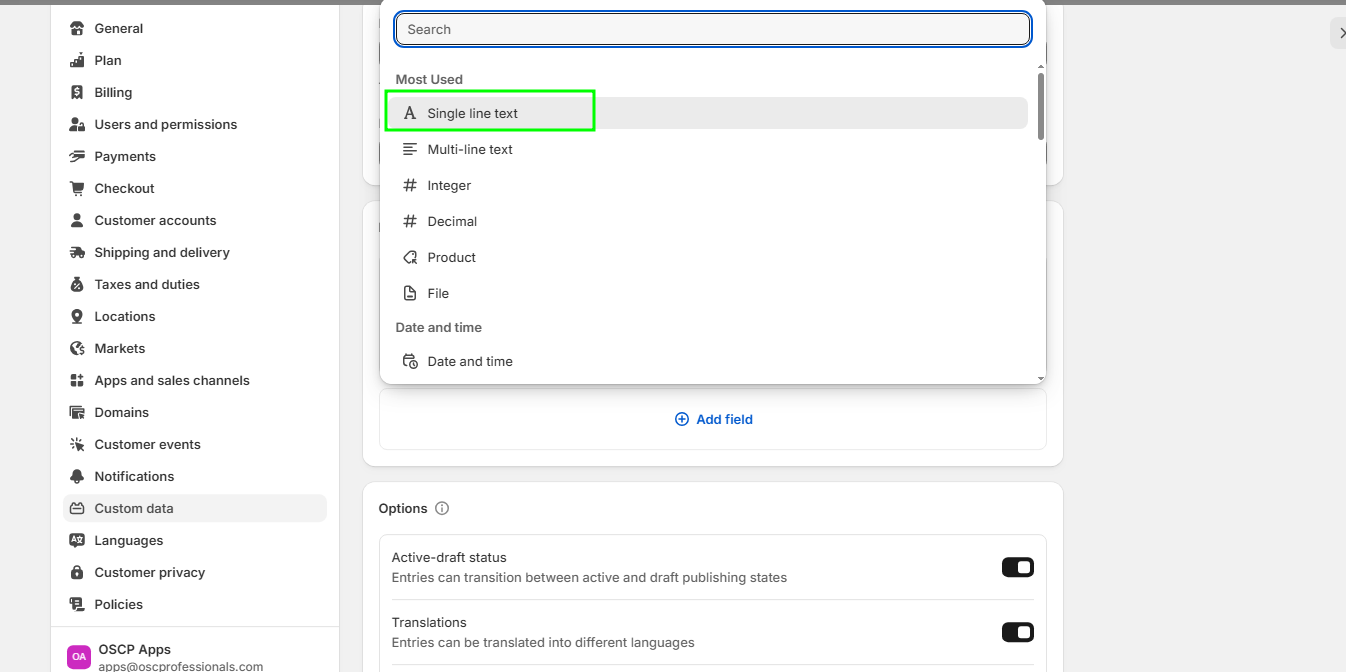The image size is (1346, 672).
Task: Pick the Date and time field type
Action: point(469,362)
